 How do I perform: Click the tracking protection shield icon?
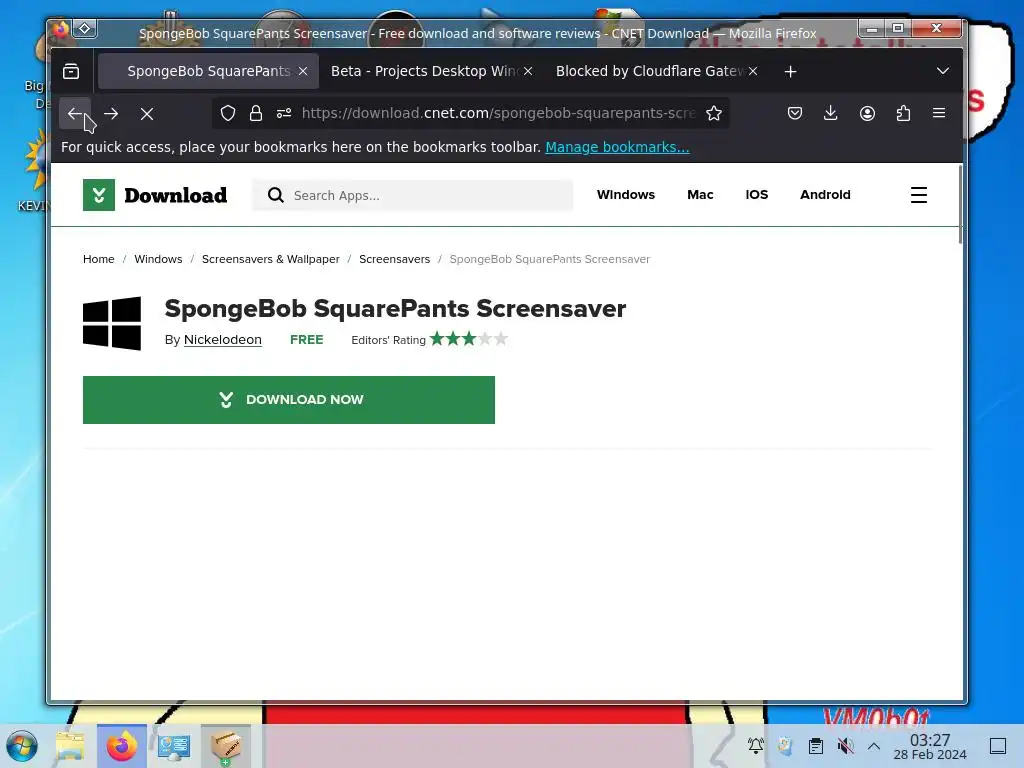click(228, 114)
